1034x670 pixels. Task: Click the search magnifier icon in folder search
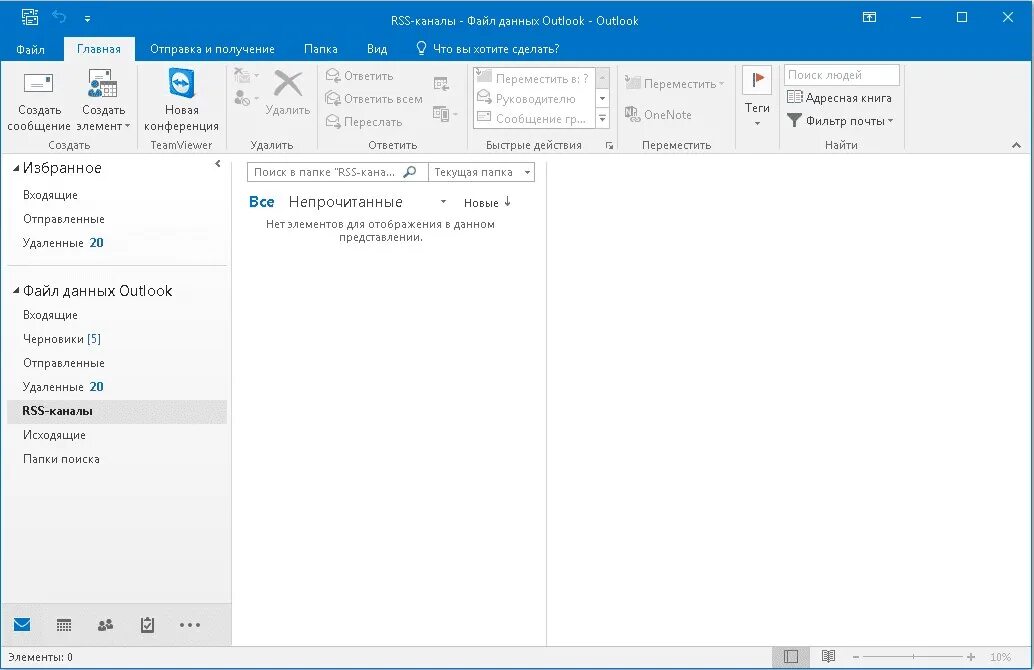pyautogui.click(x=410, y=172)
